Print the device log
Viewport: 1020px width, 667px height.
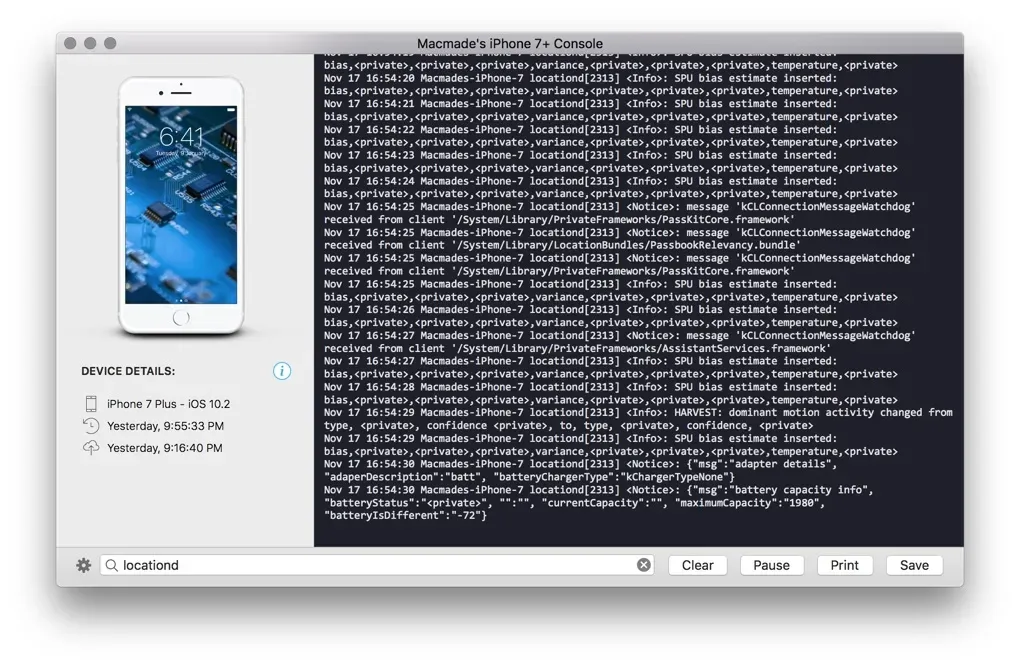(845, 565)
